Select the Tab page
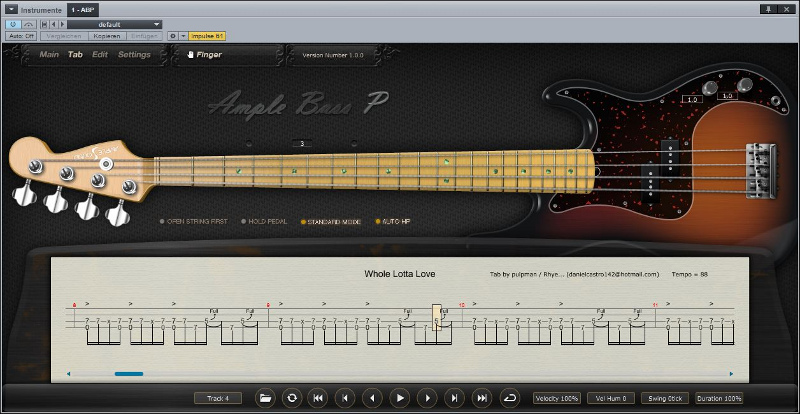 (76, 54)
